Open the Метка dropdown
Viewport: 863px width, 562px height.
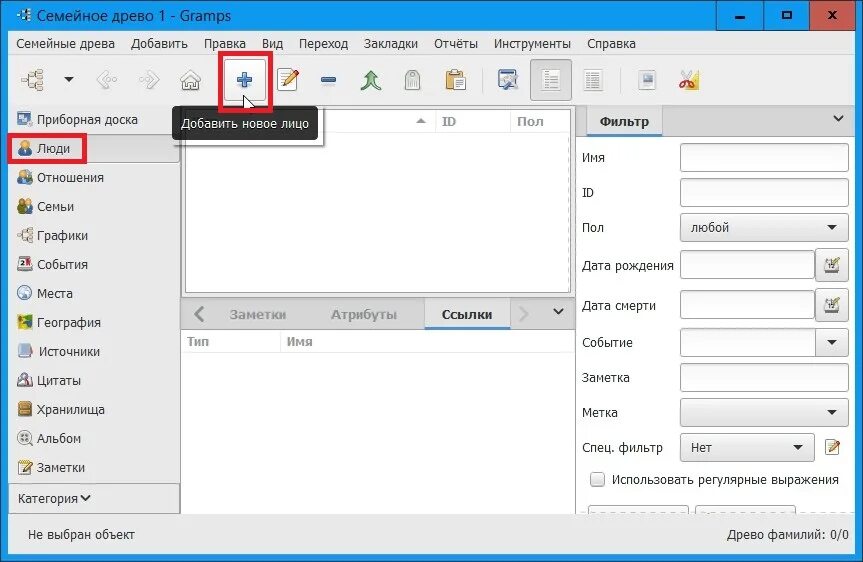[764, 412]
